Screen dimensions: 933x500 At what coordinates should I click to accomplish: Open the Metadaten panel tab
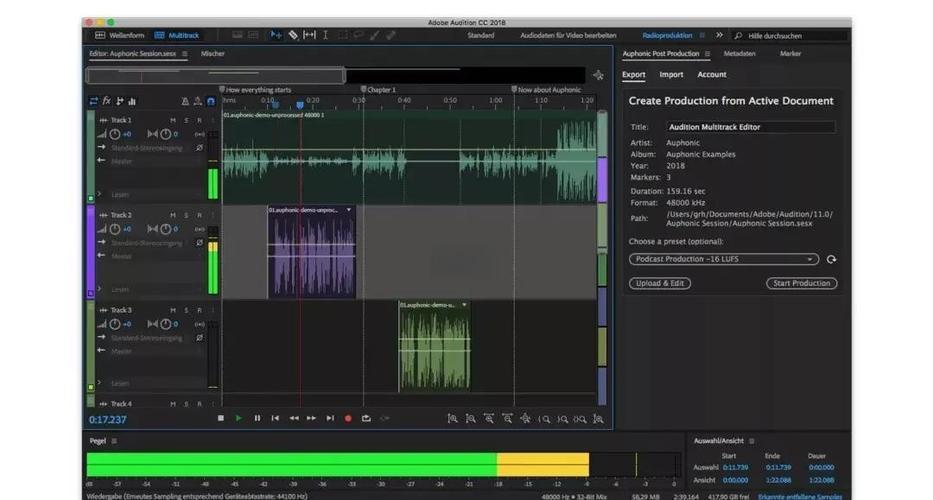point(740,54)
